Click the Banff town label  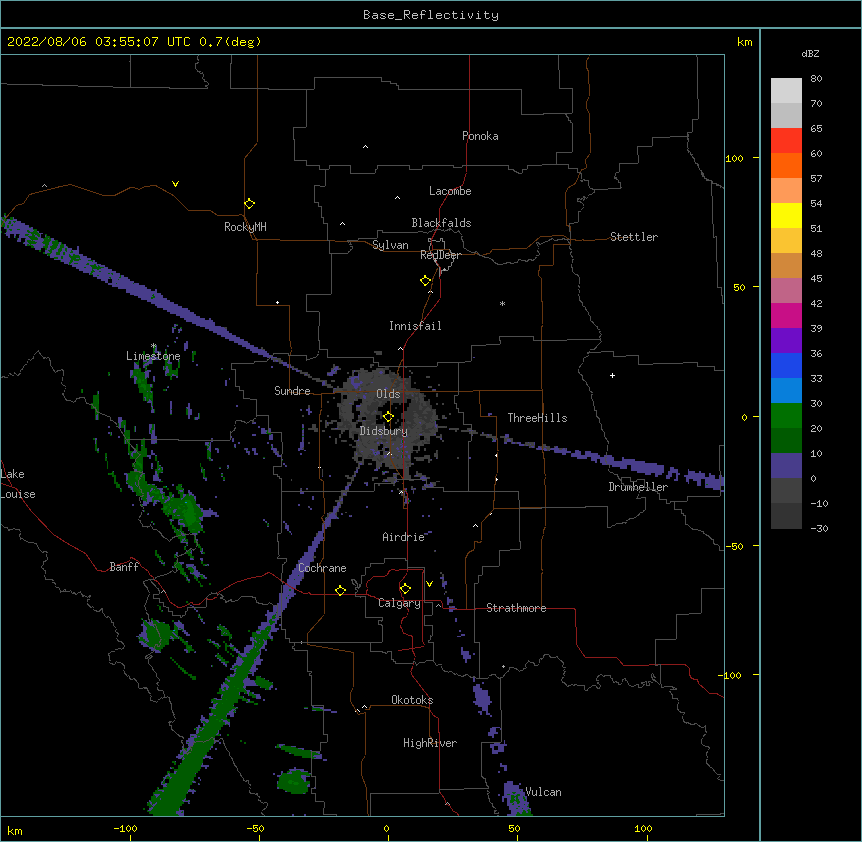pyautogui.click(x=124, y=567)
